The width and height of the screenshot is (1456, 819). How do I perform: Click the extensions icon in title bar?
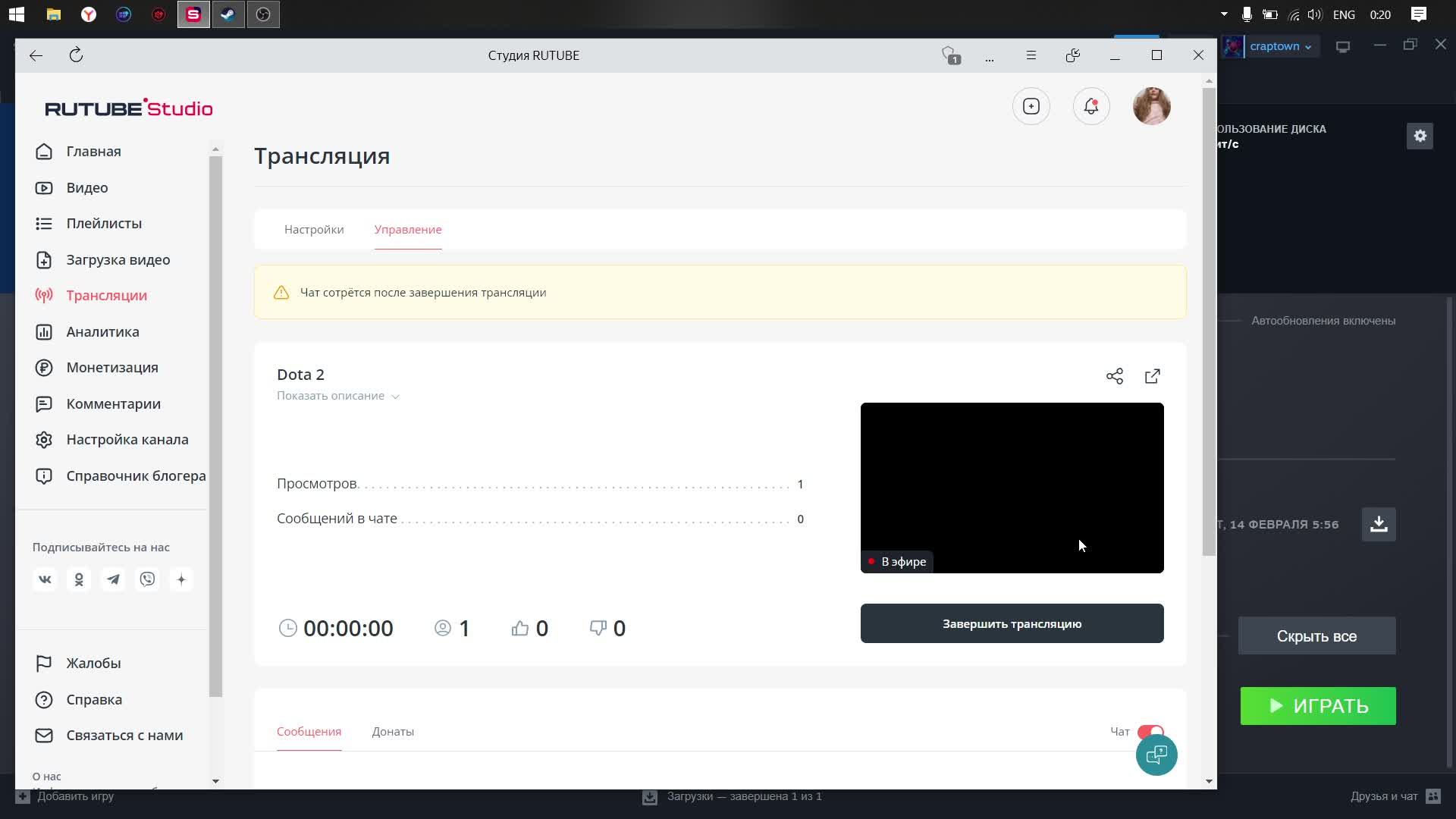1073,55
